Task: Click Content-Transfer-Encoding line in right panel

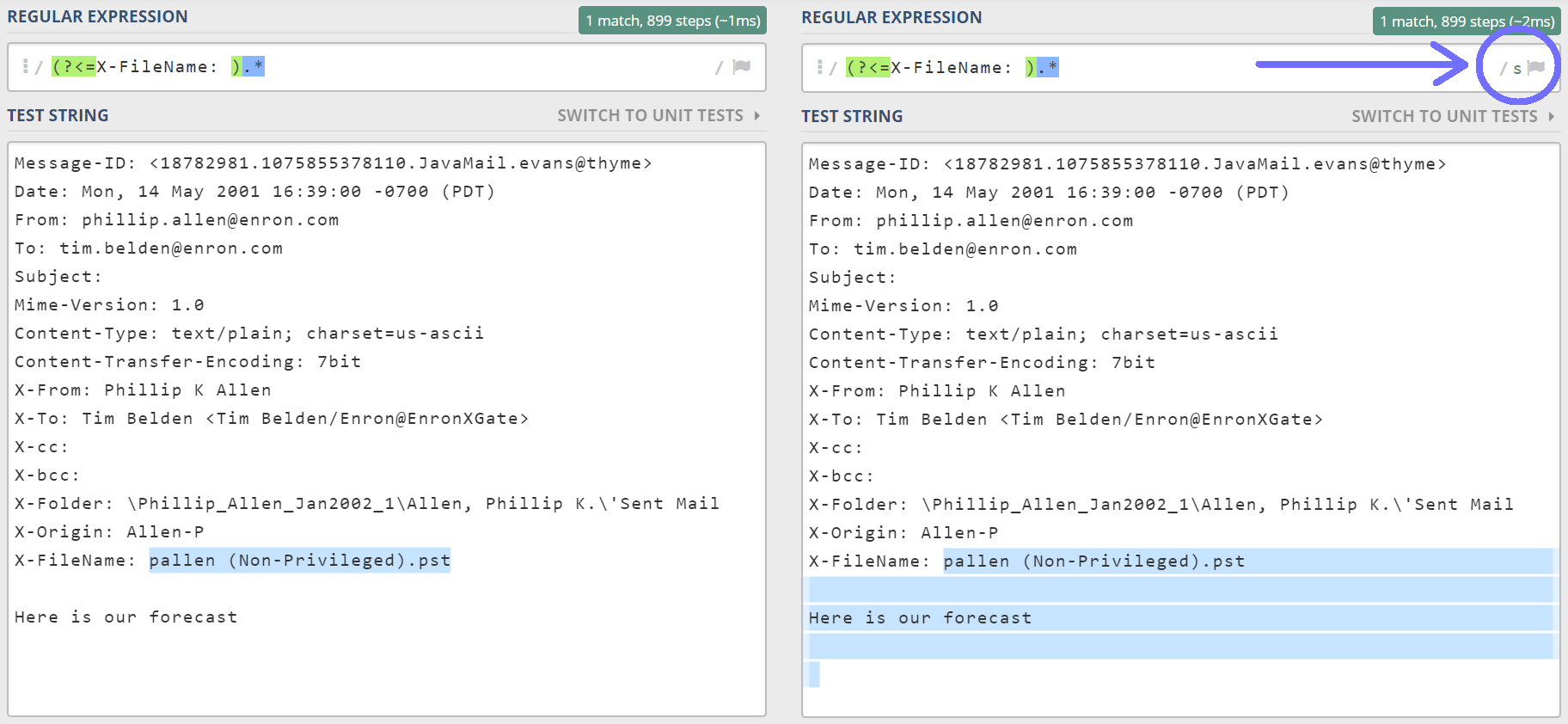Action: coord(982,362)
